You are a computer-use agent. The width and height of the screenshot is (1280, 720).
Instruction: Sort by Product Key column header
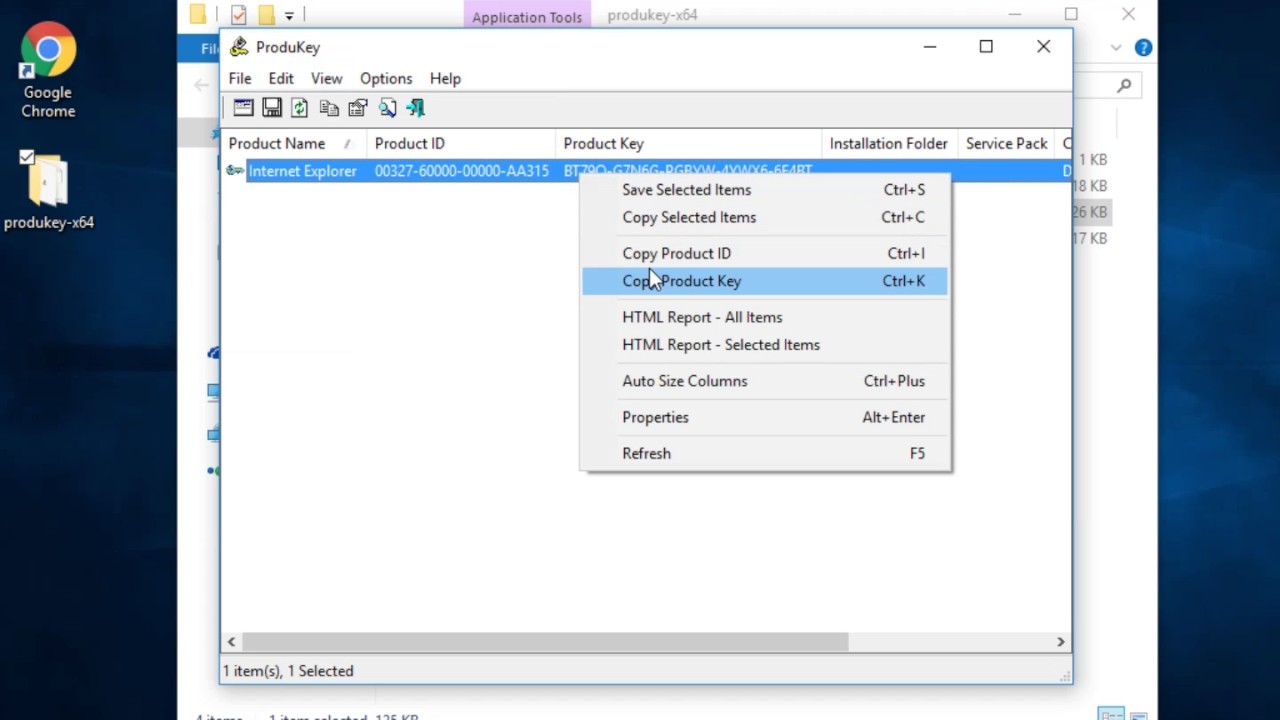(x=689, y=144)
